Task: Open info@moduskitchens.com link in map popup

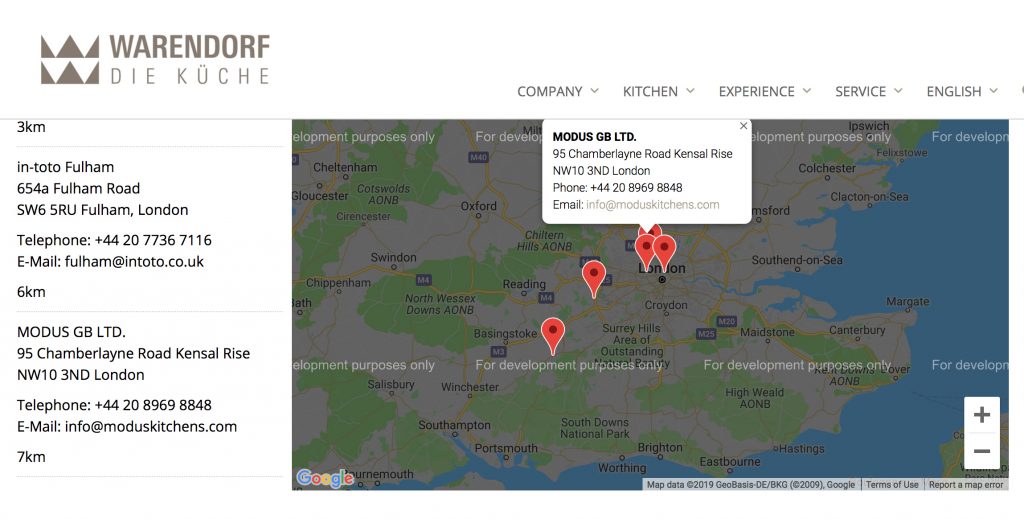Action: pos(652,204)
